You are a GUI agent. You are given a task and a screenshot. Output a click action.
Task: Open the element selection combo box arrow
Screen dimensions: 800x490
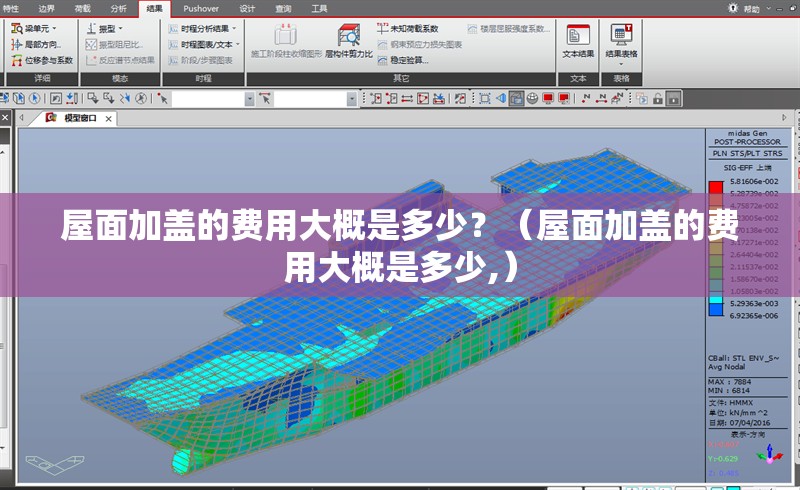pyautogui.click(x=352, y=99)
